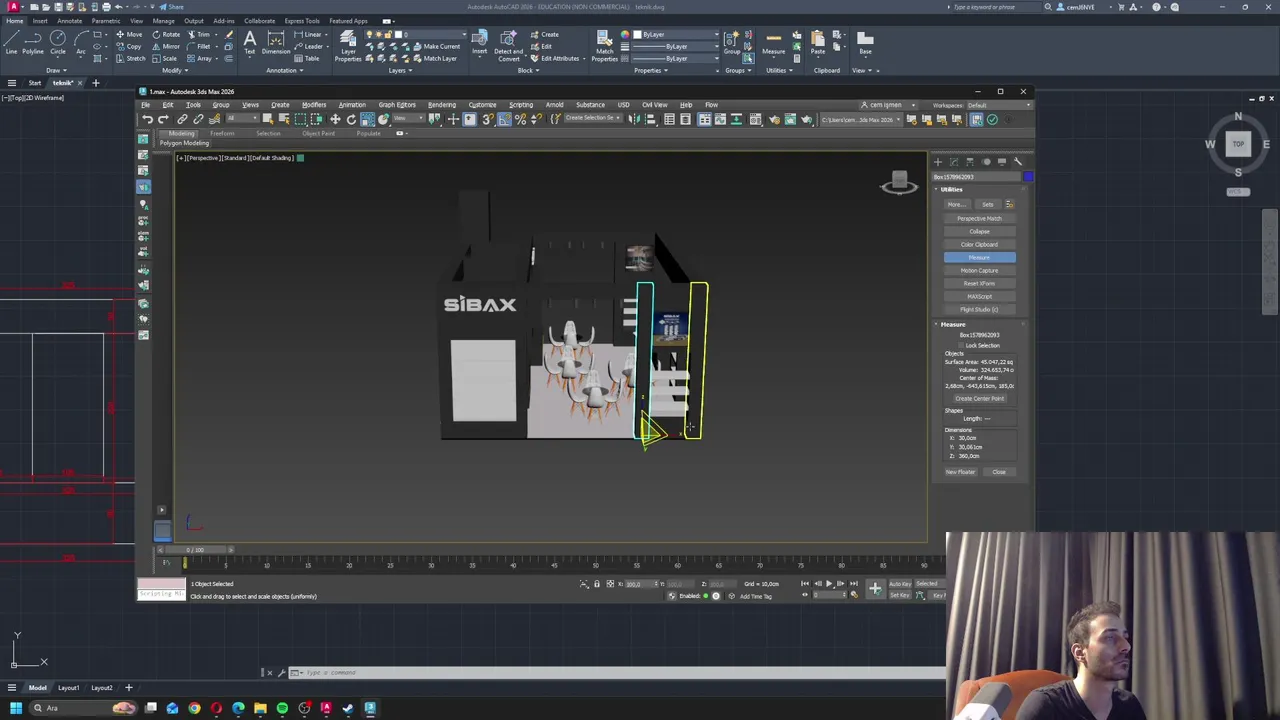
Task: Open the AutoCAD Annotate ribbon tab
Action: (x=70, y=21)
